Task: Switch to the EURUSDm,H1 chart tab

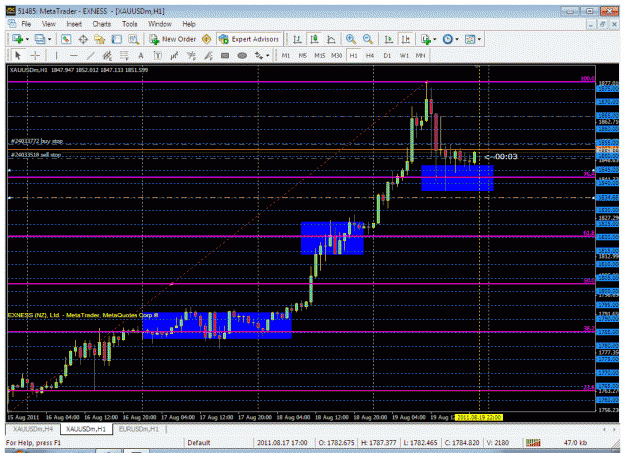Action: click(x=139, y=429)
